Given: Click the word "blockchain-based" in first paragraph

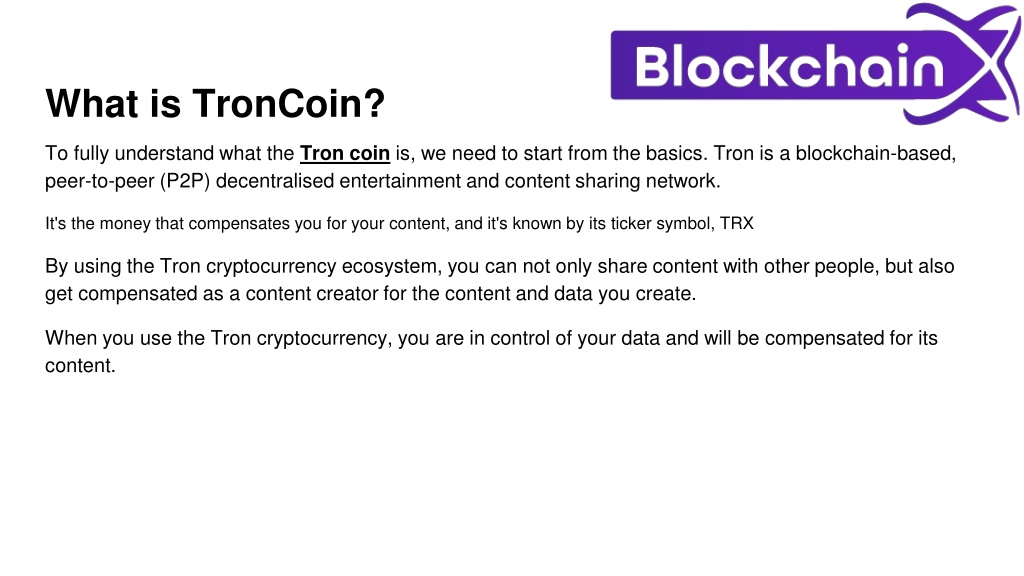Looking at the screenshot, I should (x=876, y=153).
